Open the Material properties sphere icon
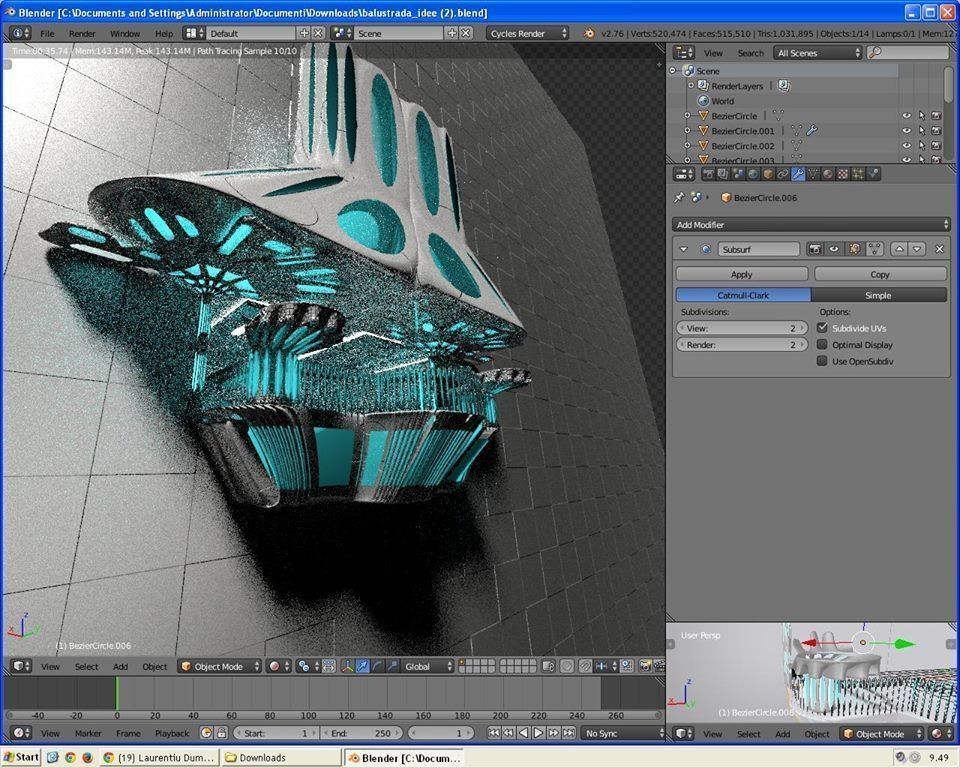 828,174
